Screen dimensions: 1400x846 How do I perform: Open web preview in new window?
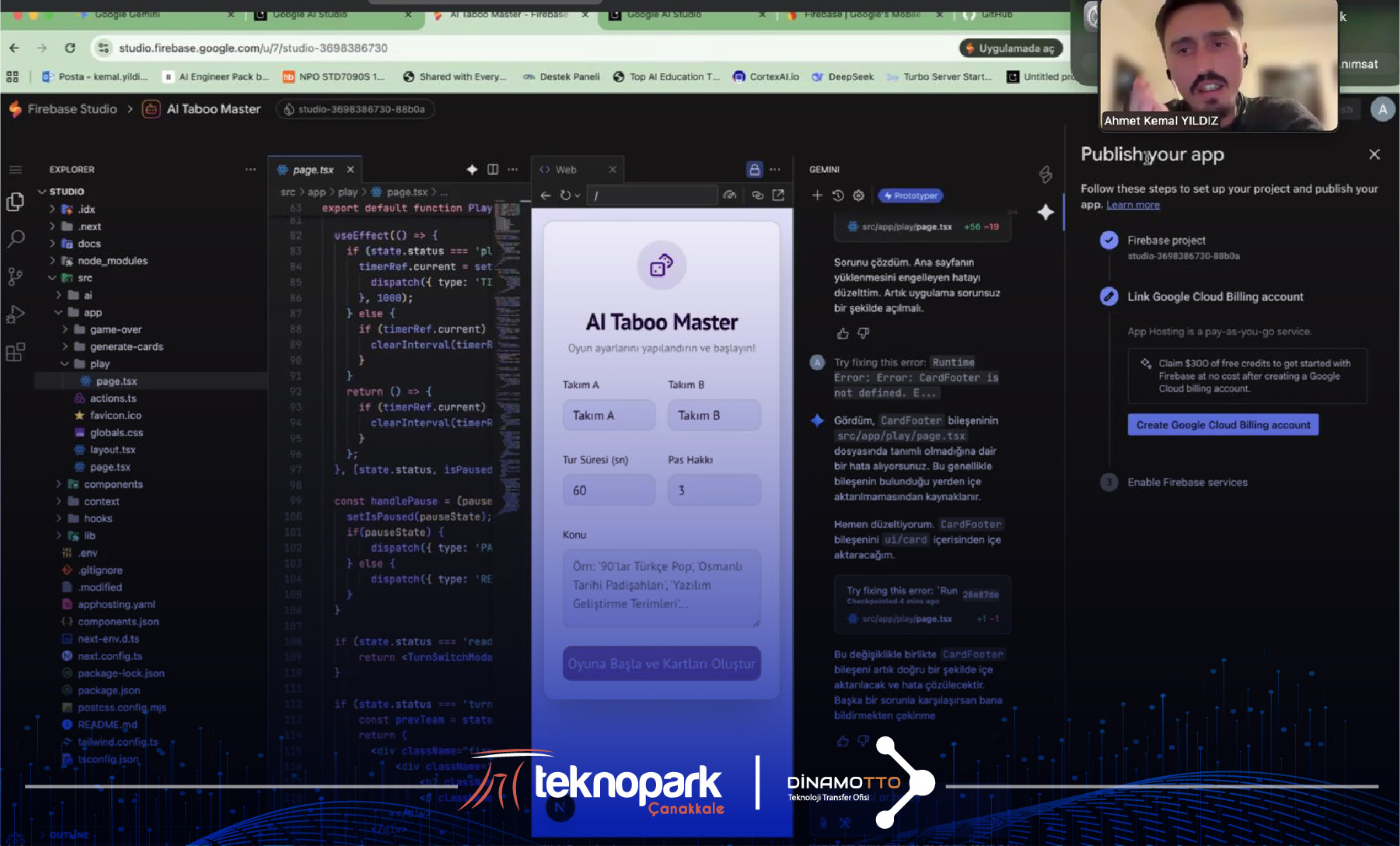pos(778,195)
